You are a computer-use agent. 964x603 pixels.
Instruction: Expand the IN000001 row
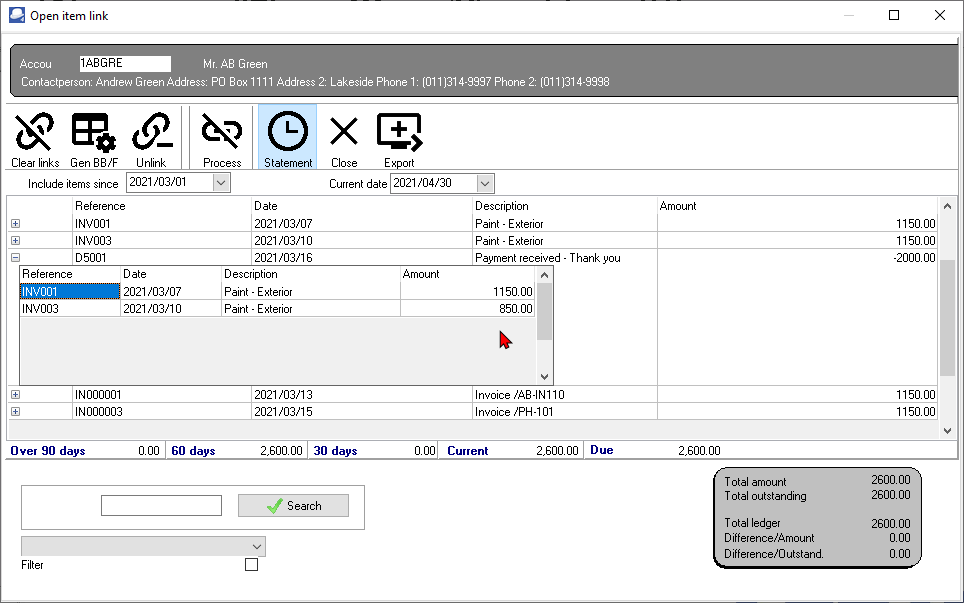[x=15, y=395]
